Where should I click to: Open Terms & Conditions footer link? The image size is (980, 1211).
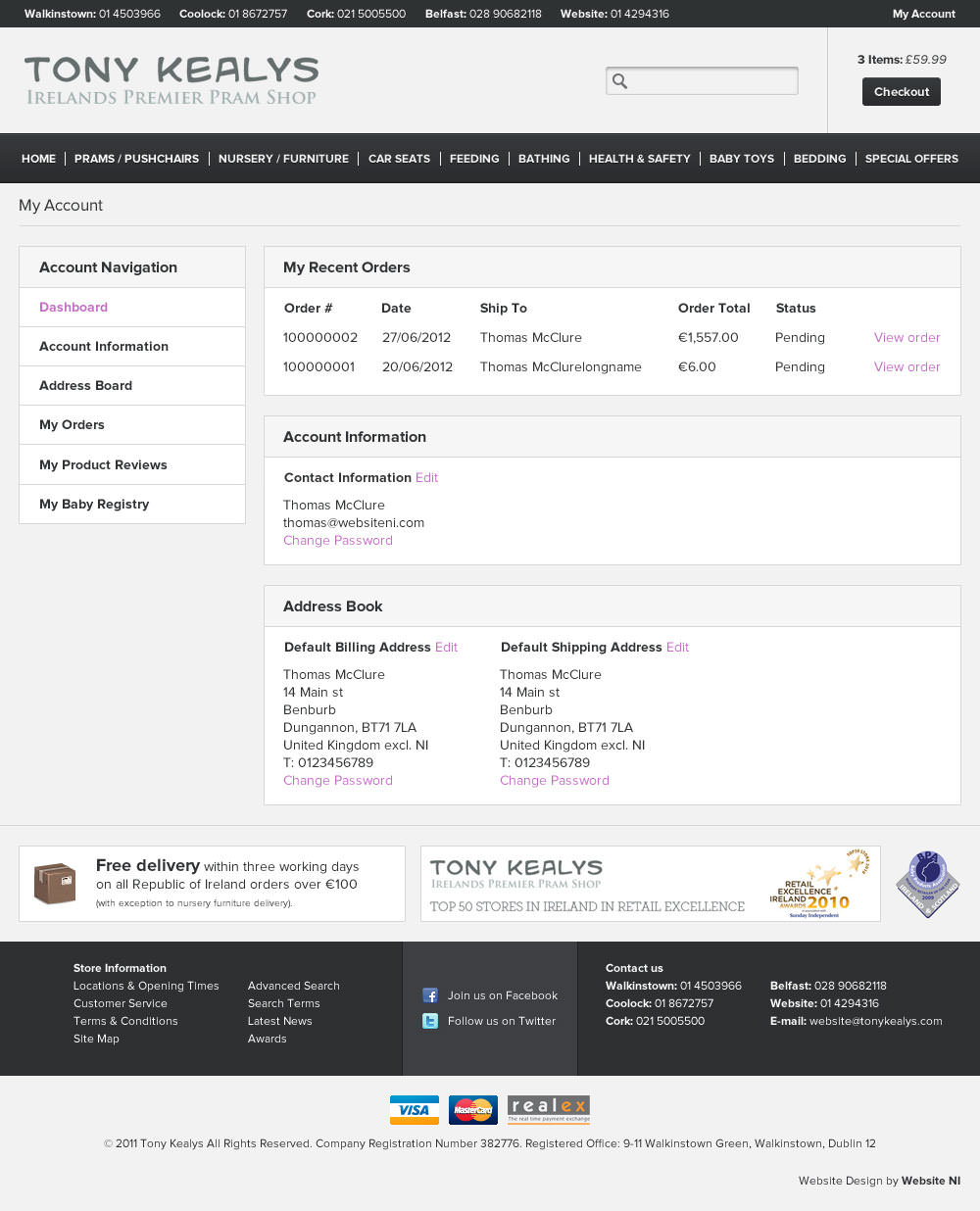pyautogui.click(x=125, y=1021)
